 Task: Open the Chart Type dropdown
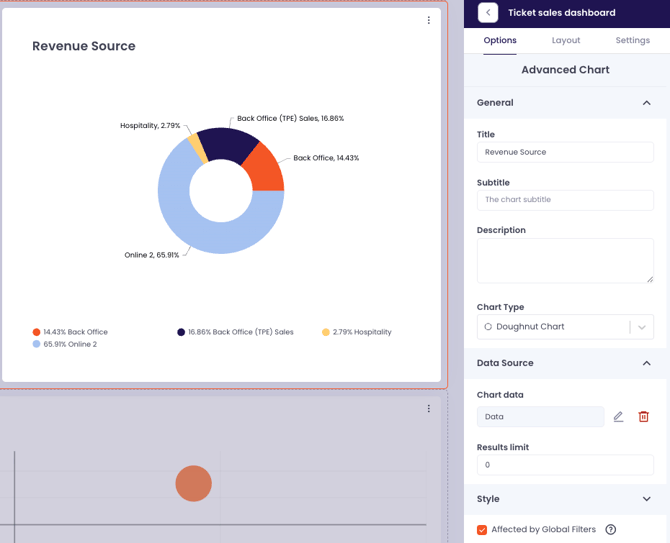pos(565,327)
